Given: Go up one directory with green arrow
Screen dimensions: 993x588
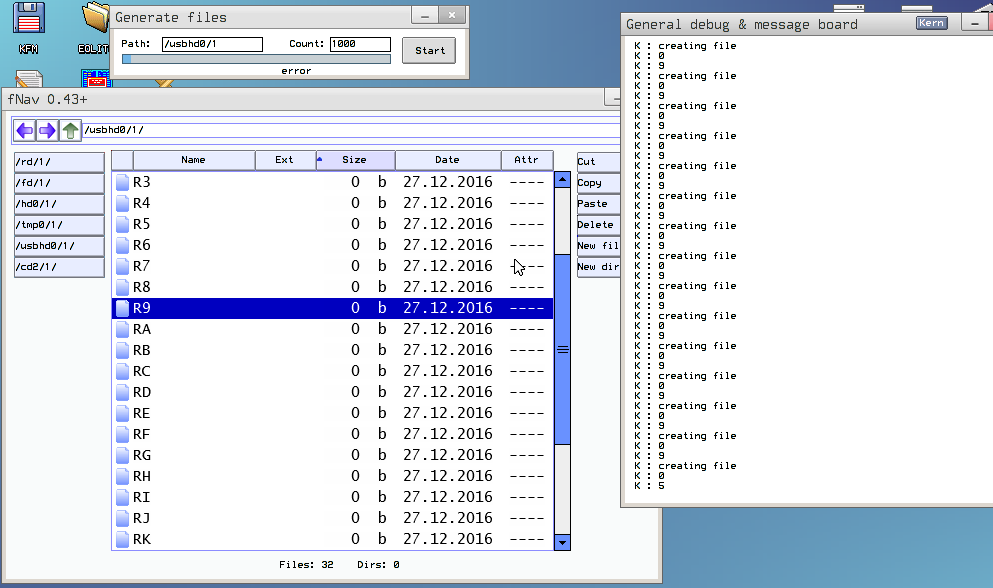Looking at the screenshot, I should (70, 130).
